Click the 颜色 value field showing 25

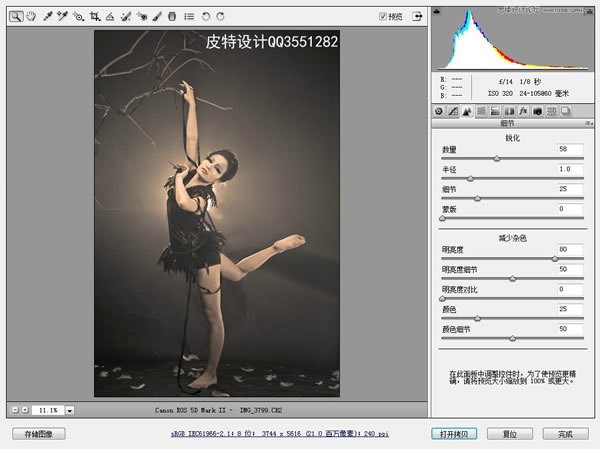(570, 309)
